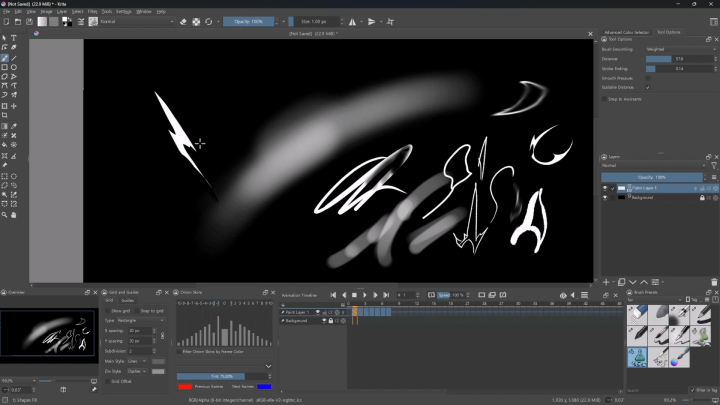Choose the Crop tool

coord(5,116)
